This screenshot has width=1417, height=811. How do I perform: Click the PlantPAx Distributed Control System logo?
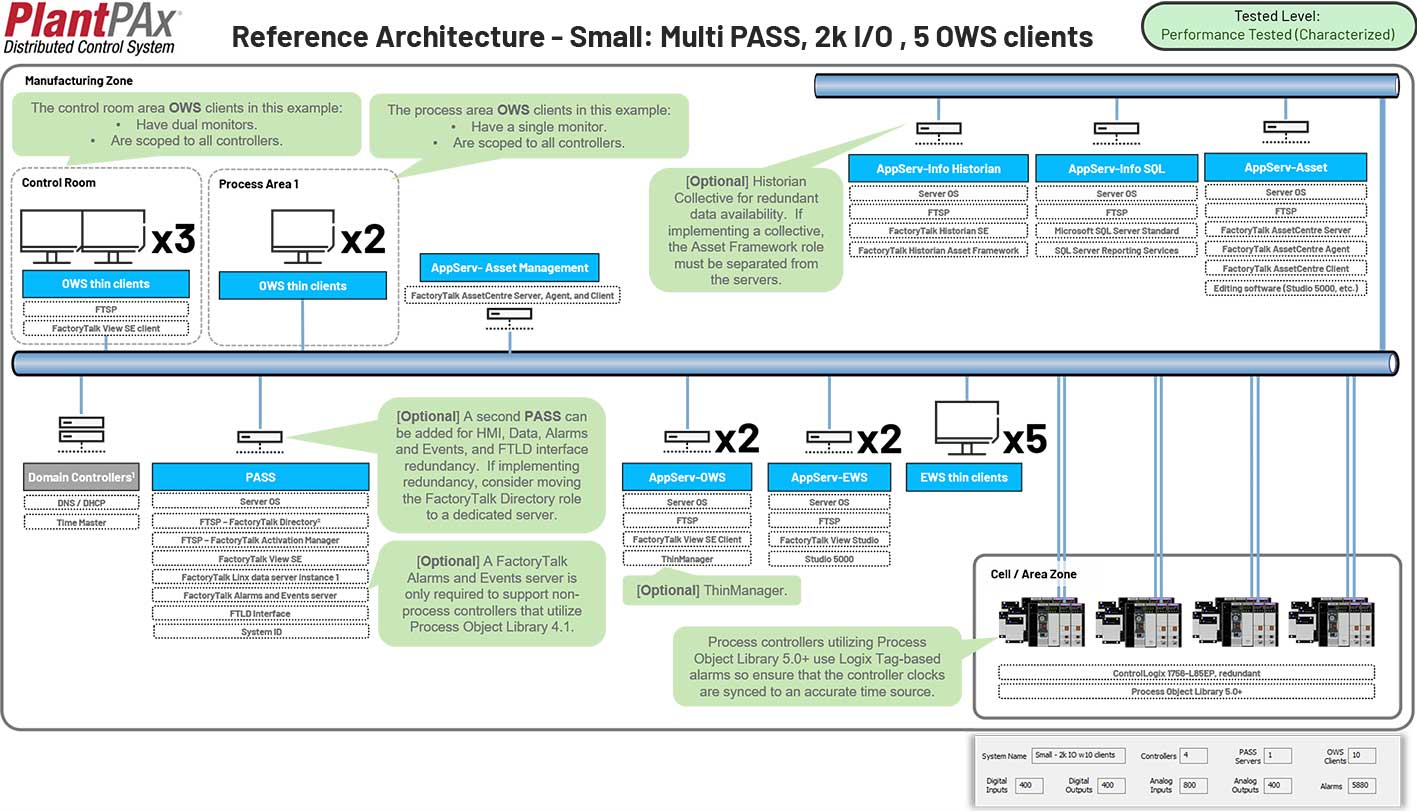pos(92,30)
